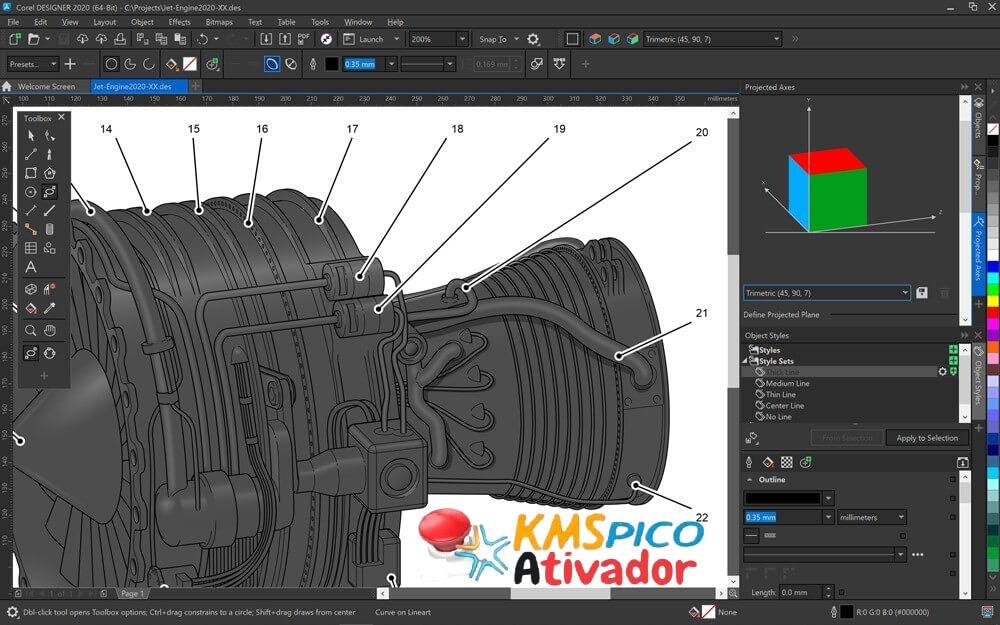Click the Open folder icon
Screen dimensions: 1000x625
coord(34,39)
